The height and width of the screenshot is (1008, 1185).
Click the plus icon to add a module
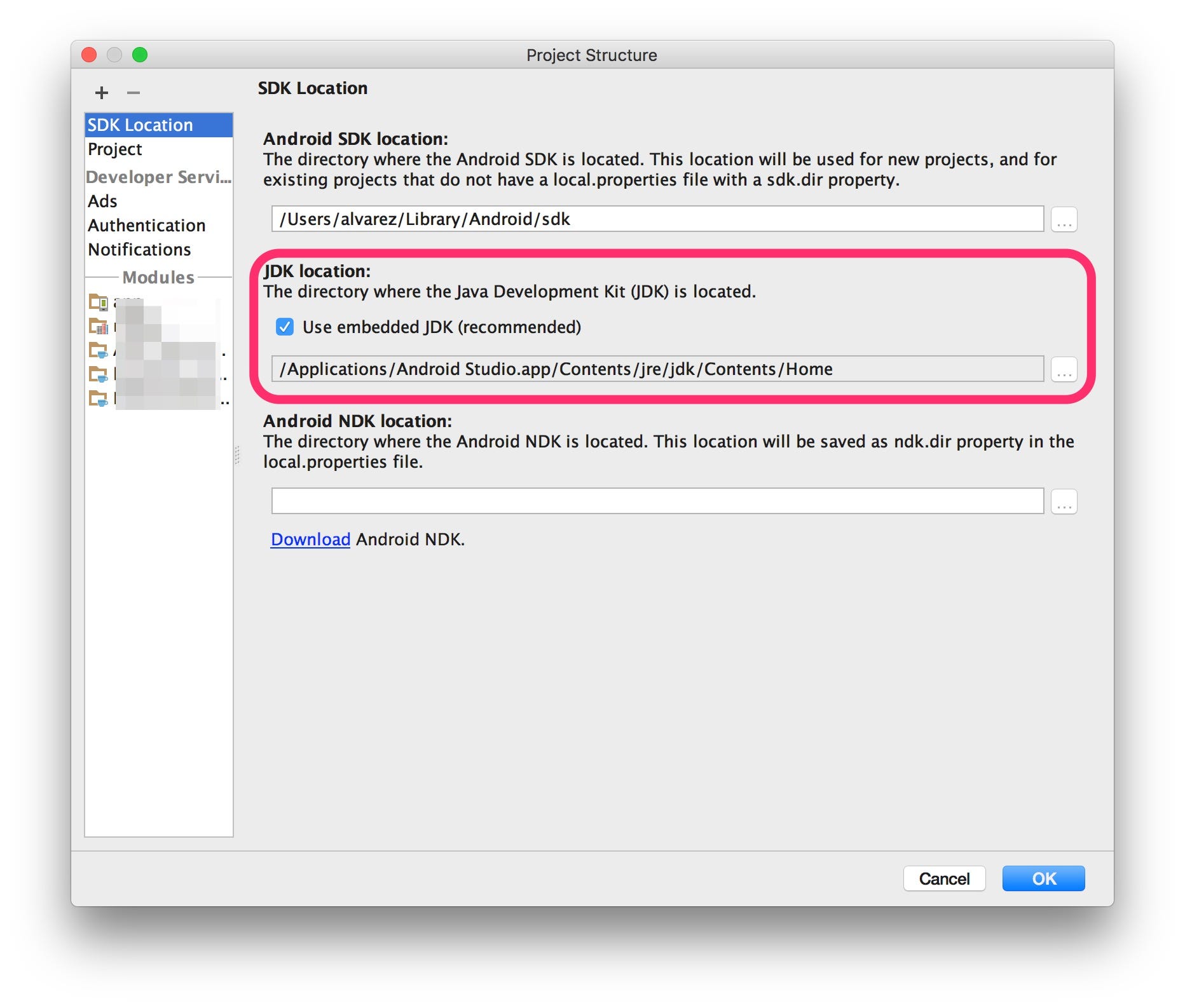(x=102, y=93)
